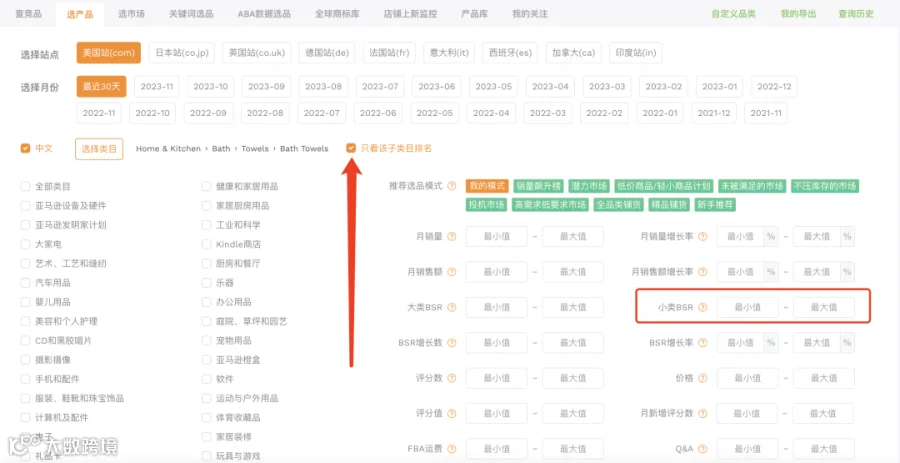The image size is (900, 463).
Task: Toggle 只看该子类目排名 checkbox
Action: (351, 149)
